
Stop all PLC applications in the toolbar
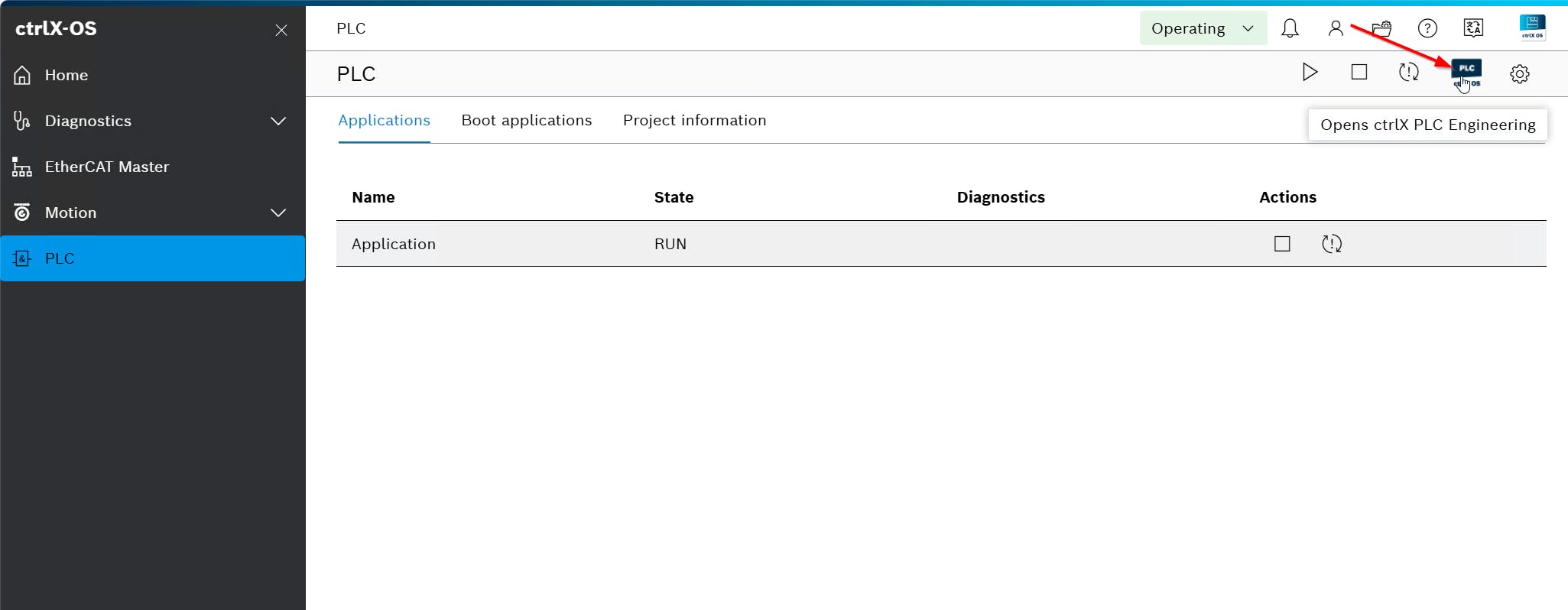[x=1359, y=73]
